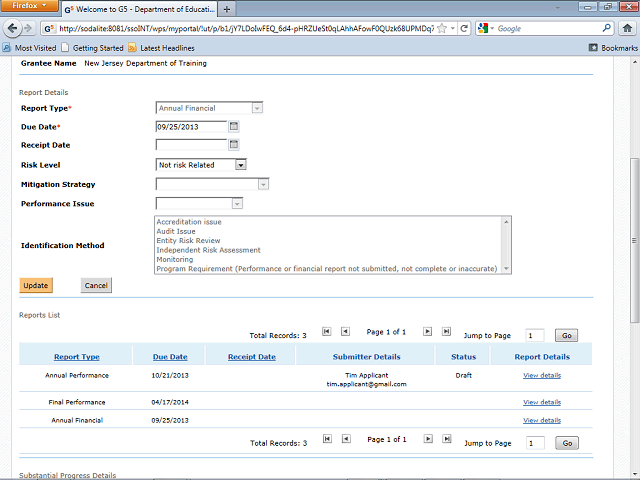
Task: Open the Receipt Date calendar picker
Action: (234, 145)
